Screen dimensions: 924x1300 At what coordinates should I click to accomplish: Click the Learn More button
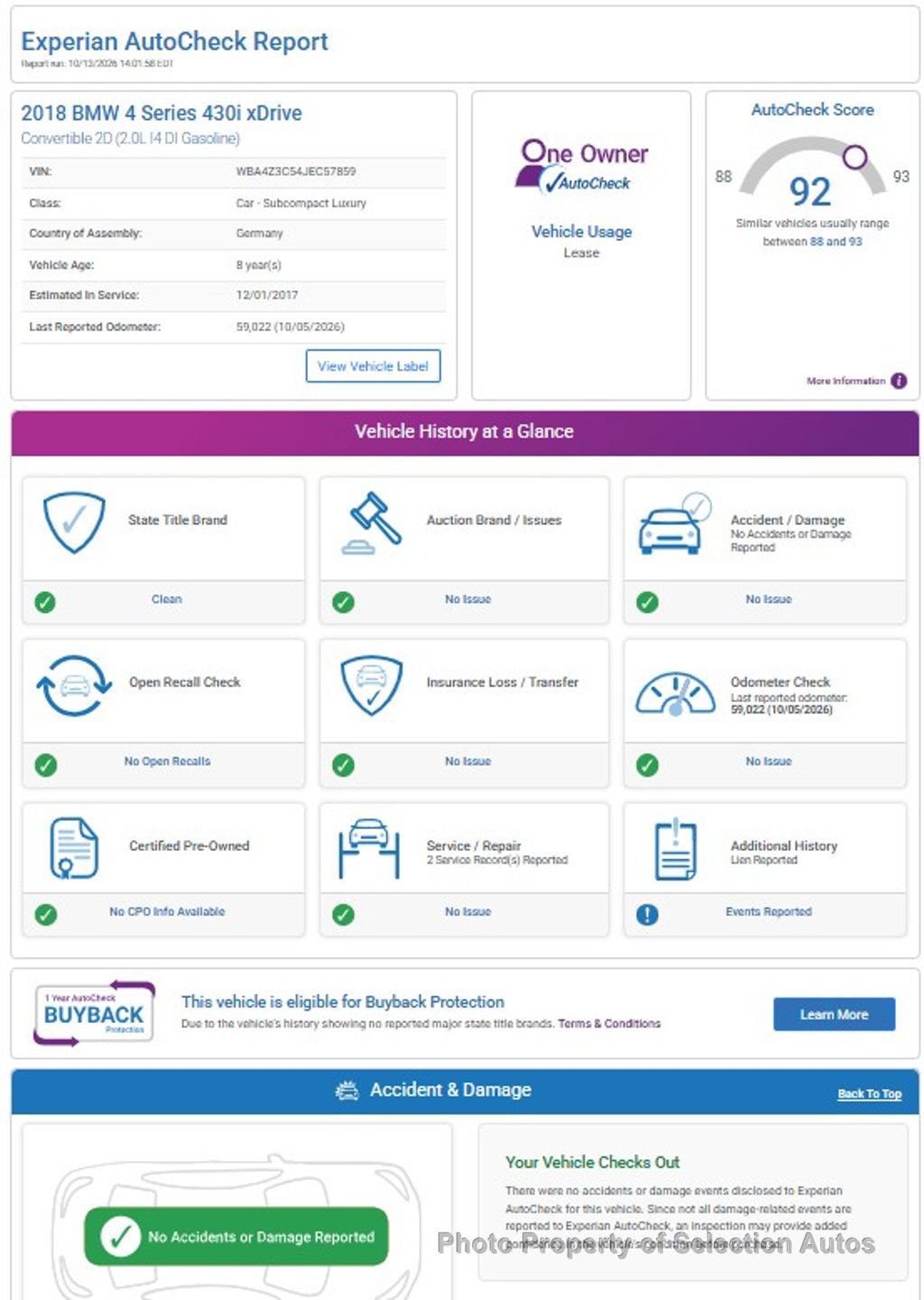click(x=834, y=1014)
